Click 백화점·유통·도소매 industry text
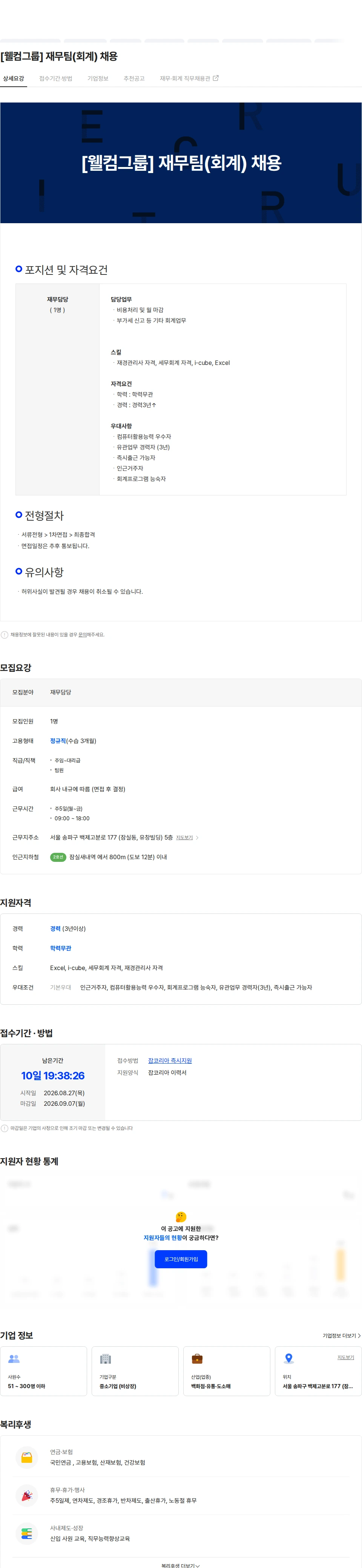This screenshot has width=362, height=1568. click(x=210, y=1386)
